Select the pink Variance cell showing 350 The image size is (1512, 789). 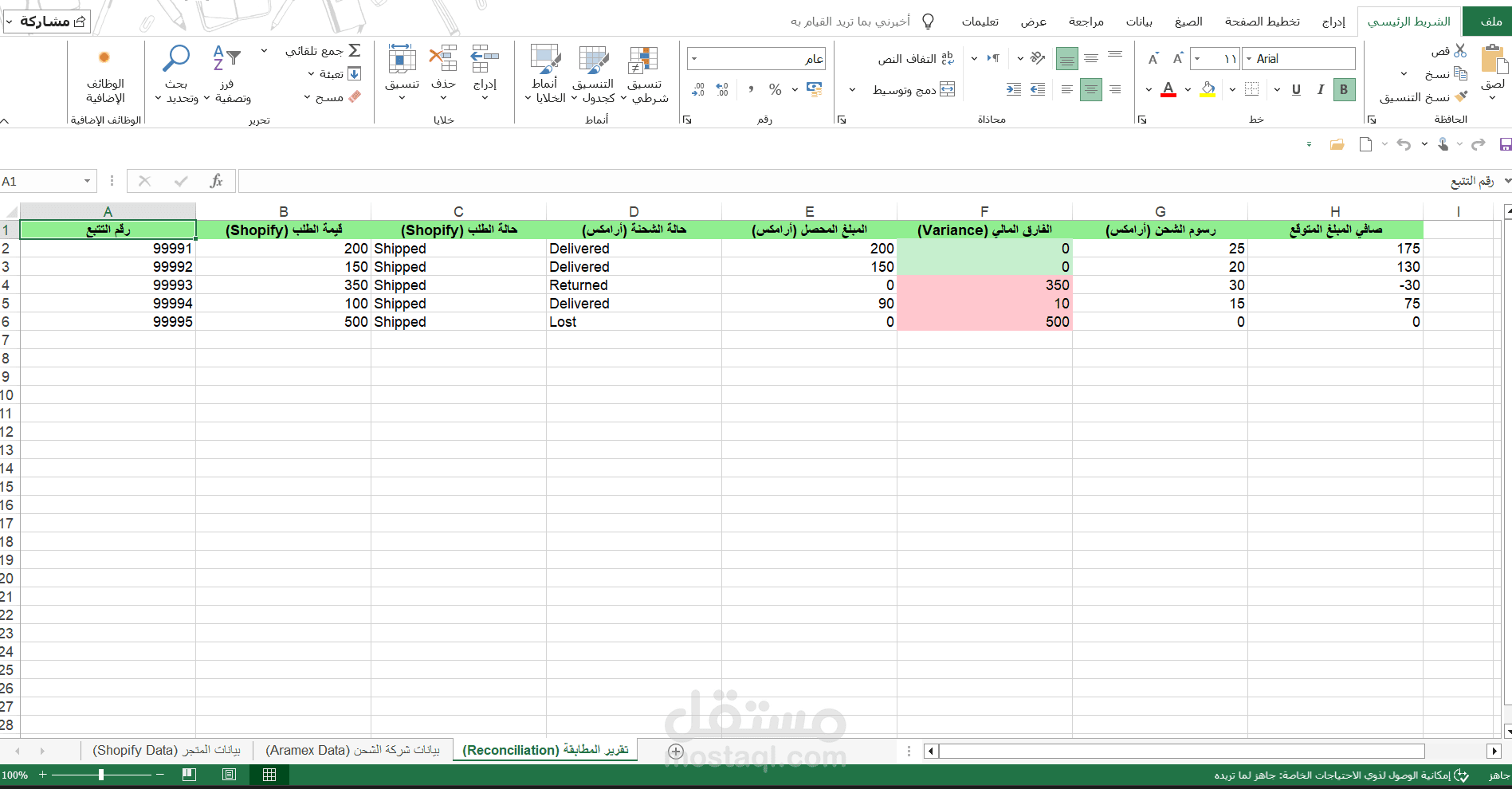pos(984,285)
